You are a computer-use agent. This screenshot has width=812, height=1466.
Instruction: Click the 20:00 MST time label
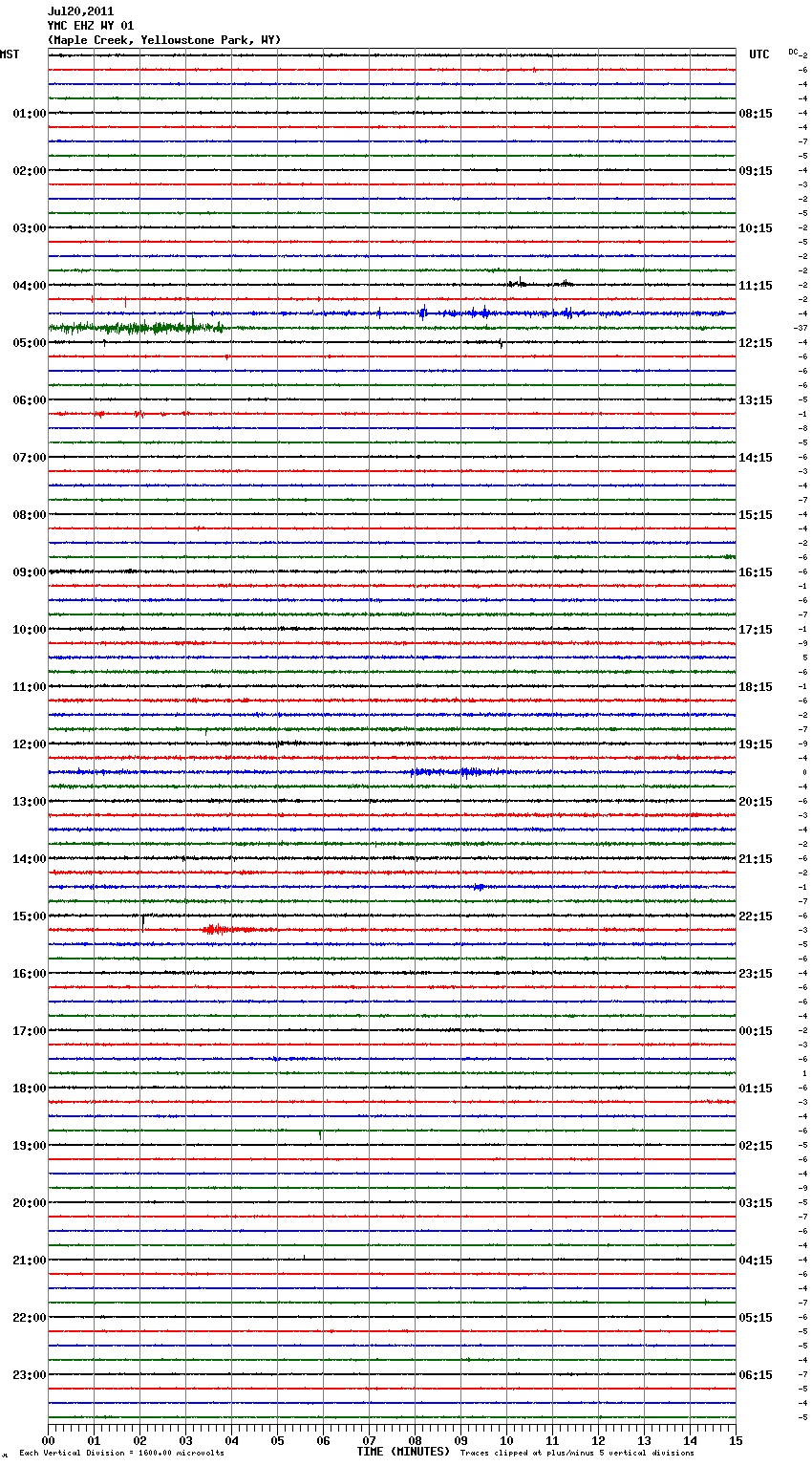point(30,1203)
